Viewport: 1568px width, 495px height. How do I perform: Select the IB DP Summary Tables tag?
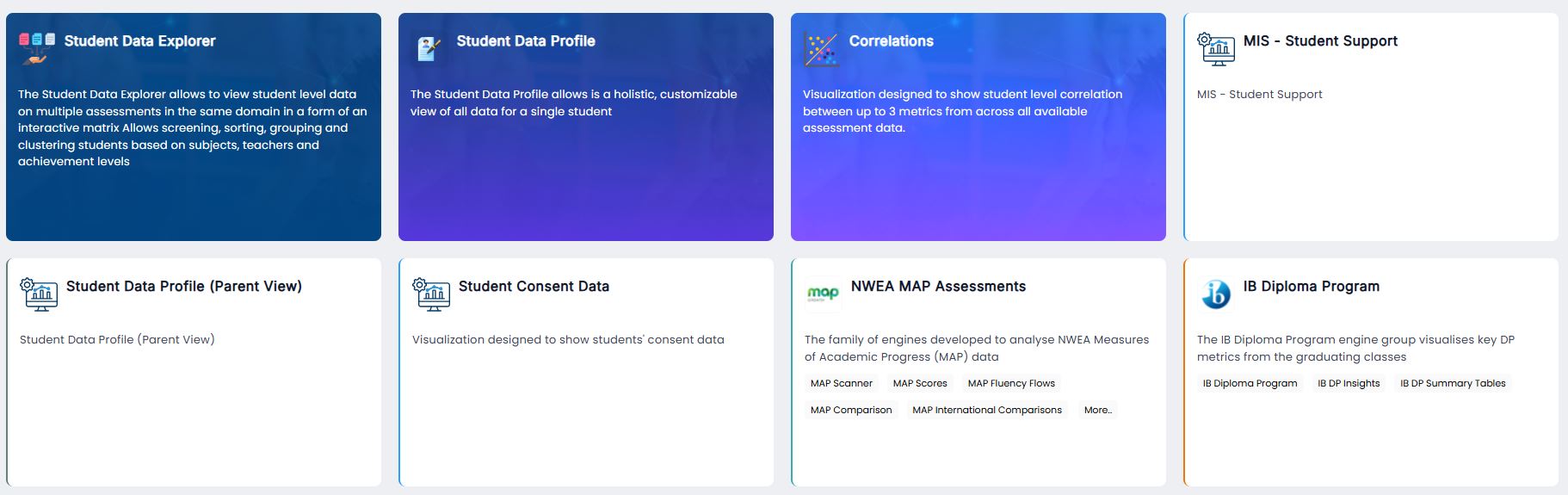[1453, 383]
